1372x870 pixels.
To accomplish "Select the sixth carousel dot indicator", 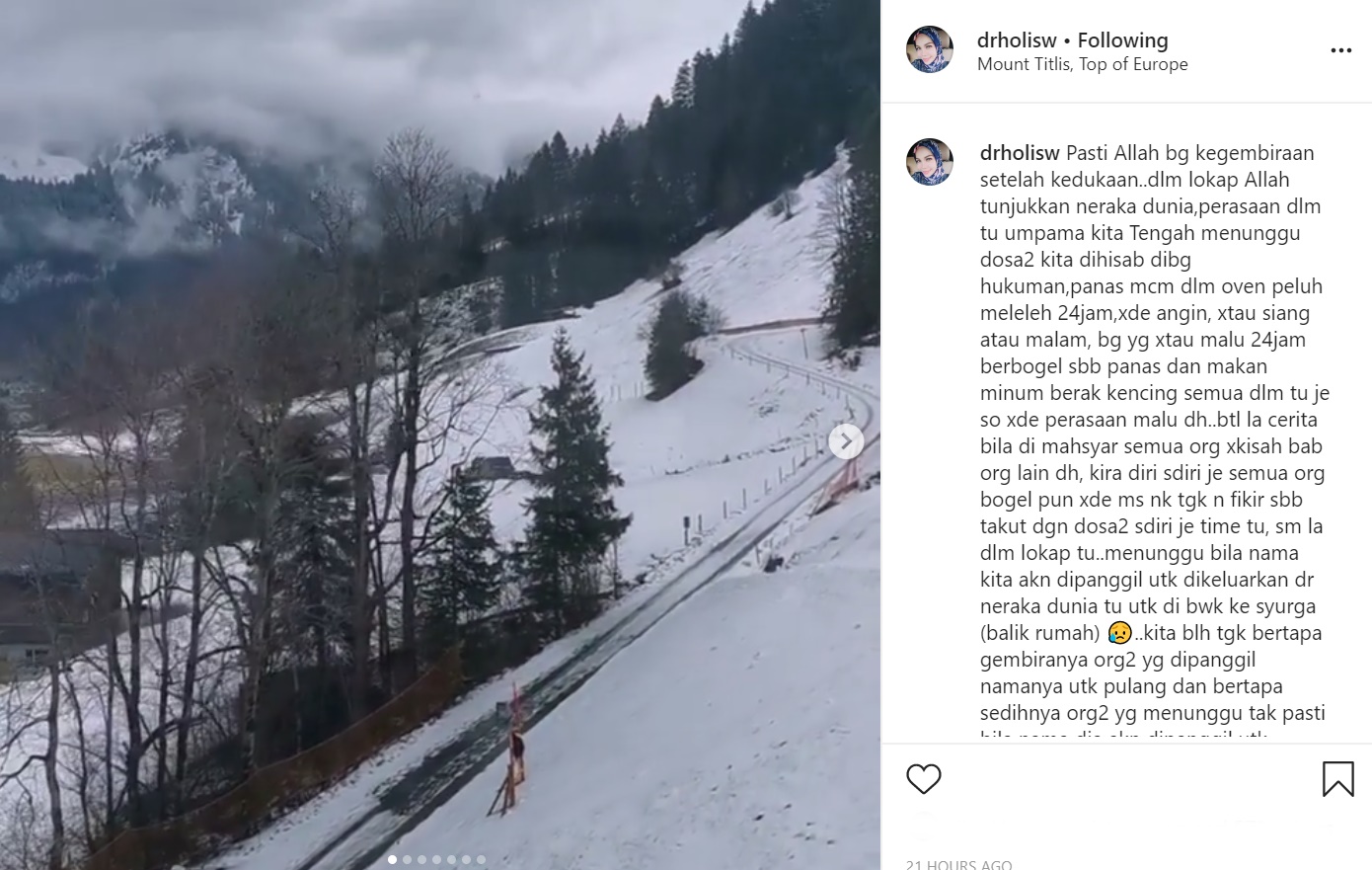I will tap(466, 859).
